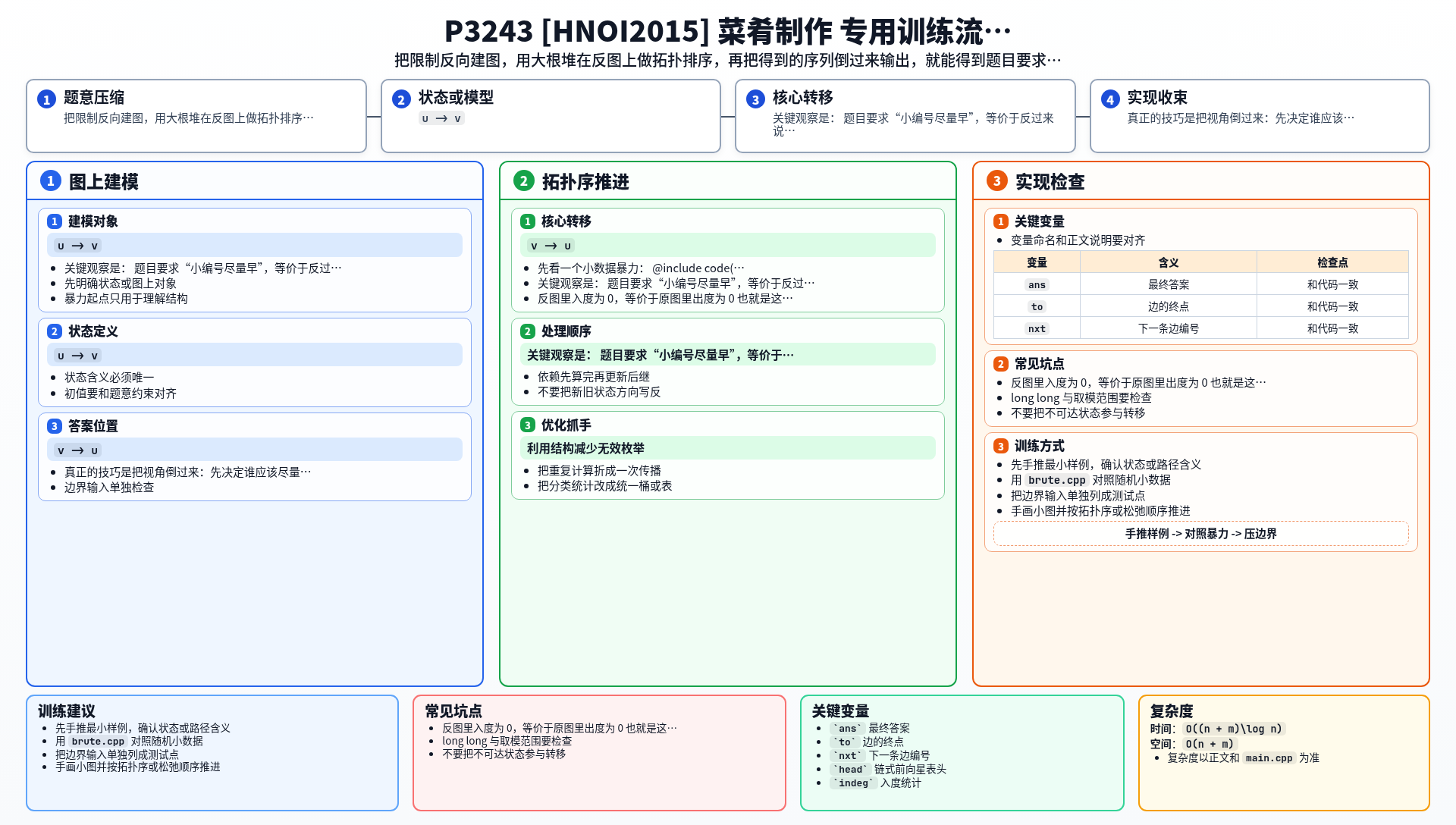
Task: Click the 检查点 table column header
Action: [x=1332, y=262]
